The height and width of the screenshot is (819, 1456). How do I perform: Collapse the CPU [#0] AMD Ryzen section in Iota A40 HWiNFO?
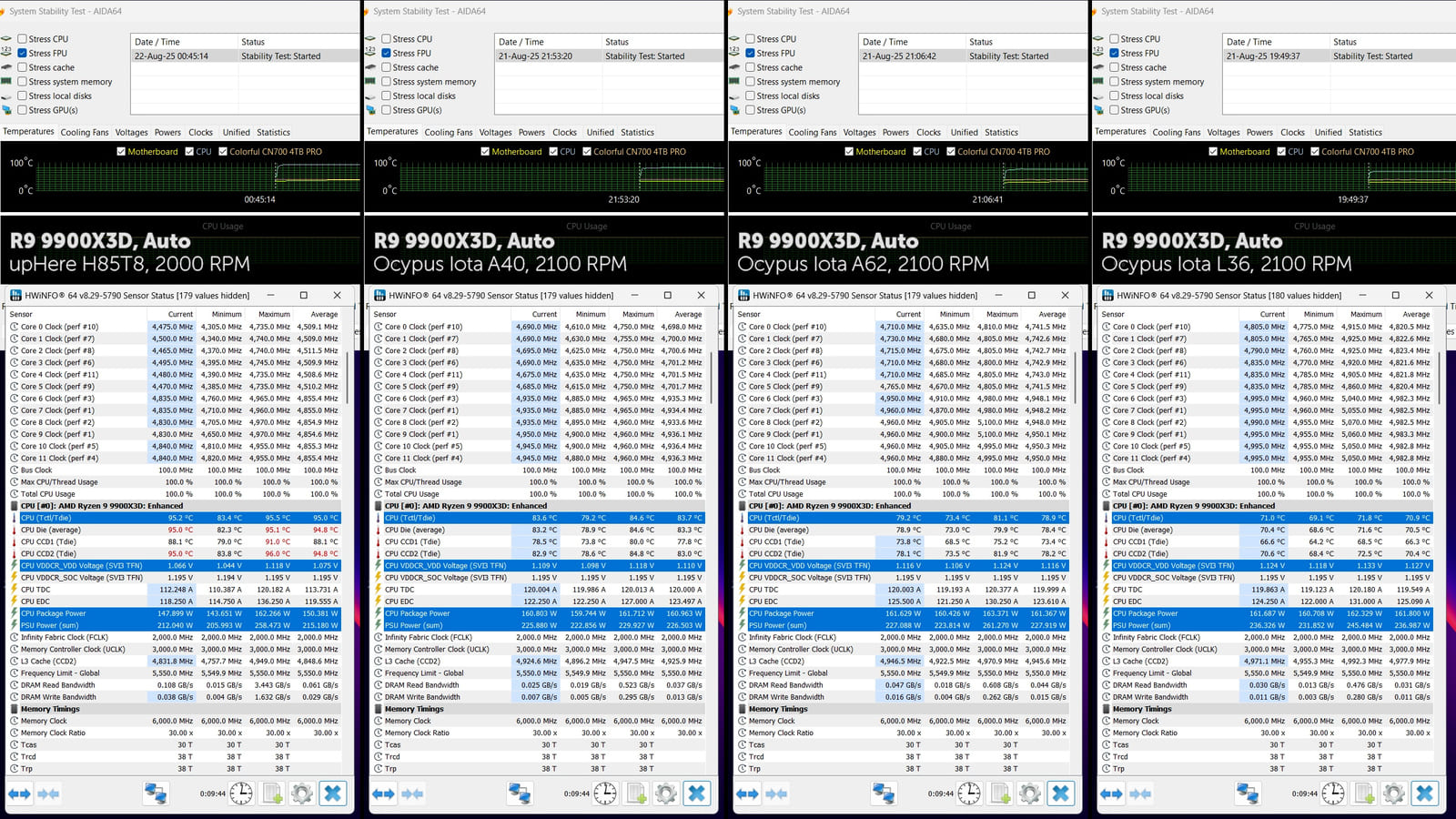[379, 506]
